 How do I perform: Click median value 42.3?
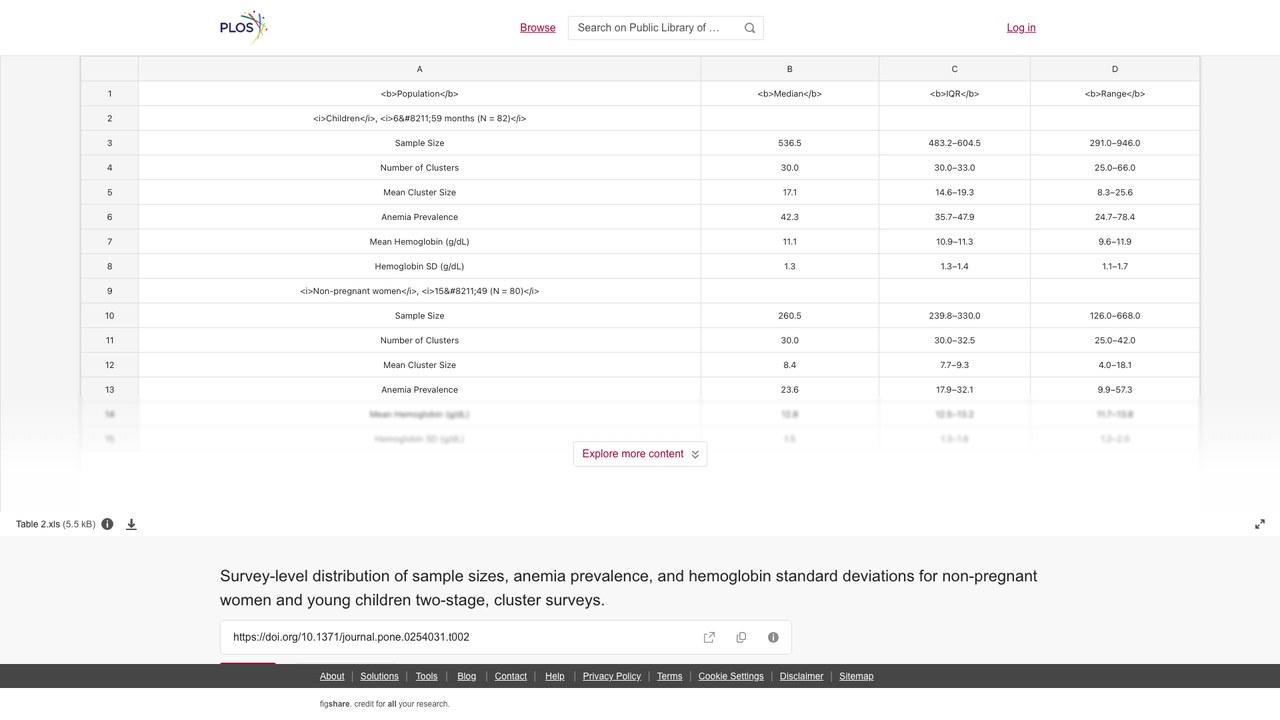click(x=790, y=217)
